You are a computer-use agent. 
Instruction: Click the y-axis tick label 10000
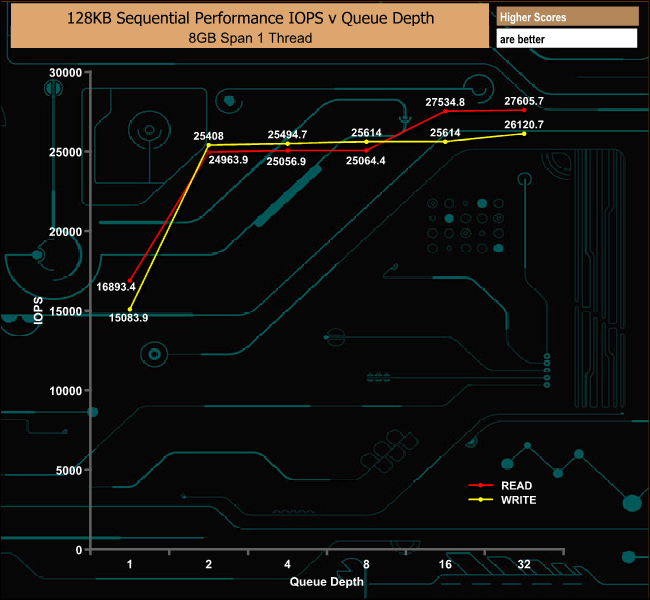65,391
